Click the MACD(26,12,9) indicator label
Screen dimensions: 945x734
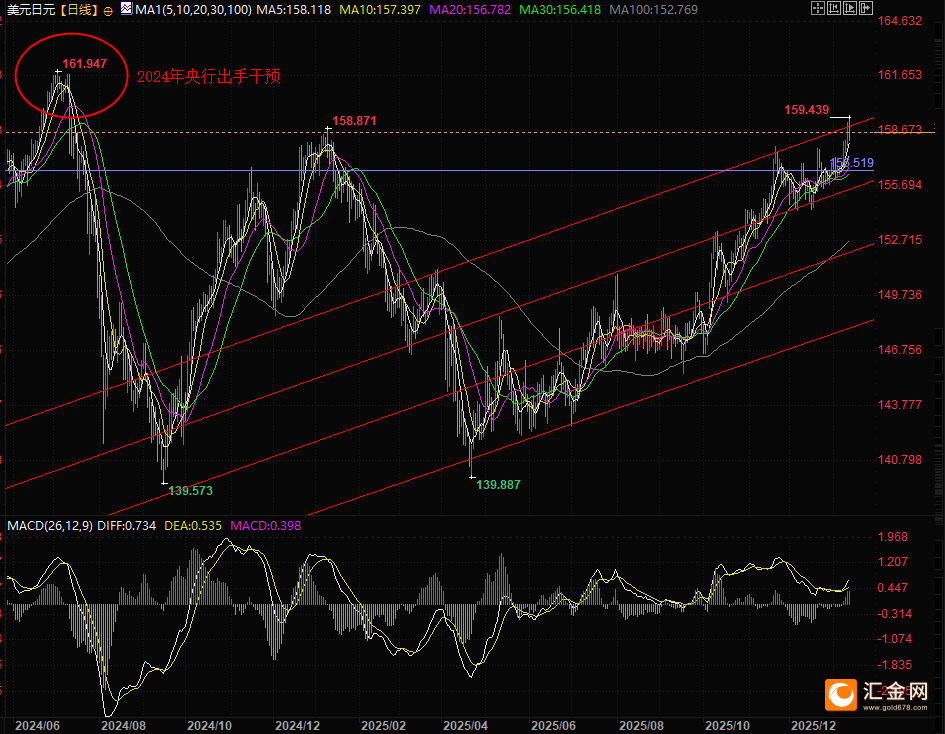click(50, 525)
